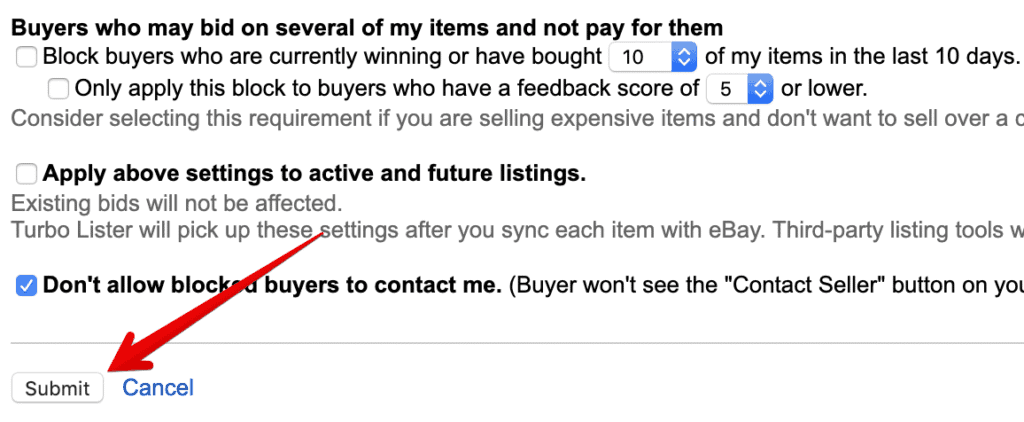Open the items count dropdown showing 10
The image size is (1024, 422).
pos(652,57)
